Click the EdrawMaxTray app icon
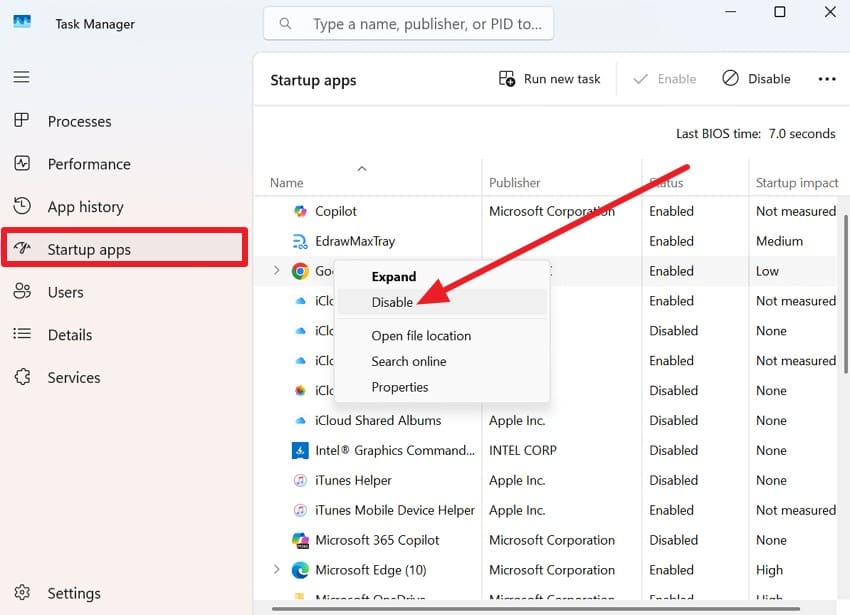The image size is (850, 615). pyautogui.click(x=298, y=241)
